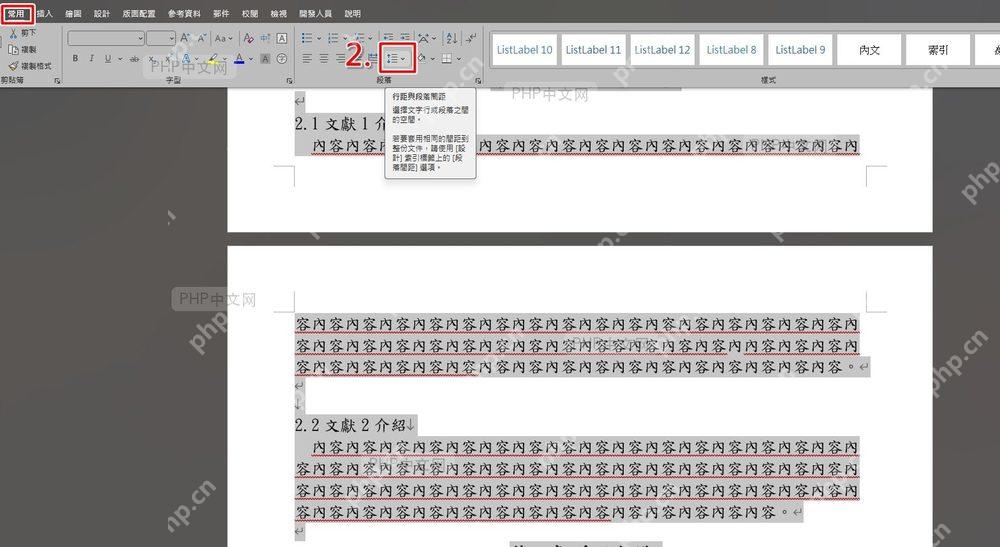Switch to the 開發人員 (Developer) tab

pos(315,13)
